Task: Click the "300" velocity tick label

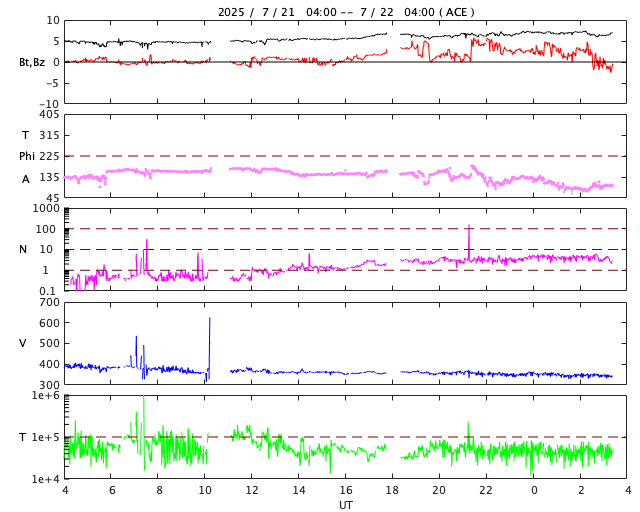Action: [x=49, y=385]
